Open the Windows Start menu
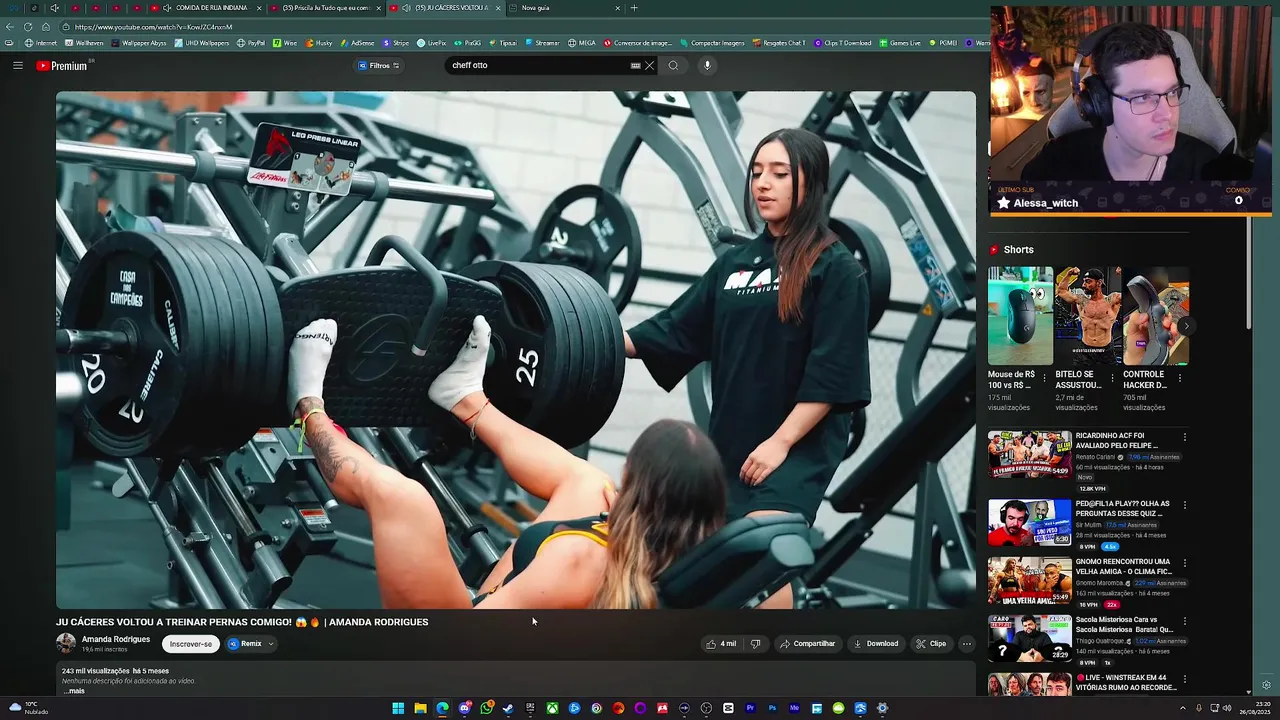1280x720 pixels. pos(398,708)
